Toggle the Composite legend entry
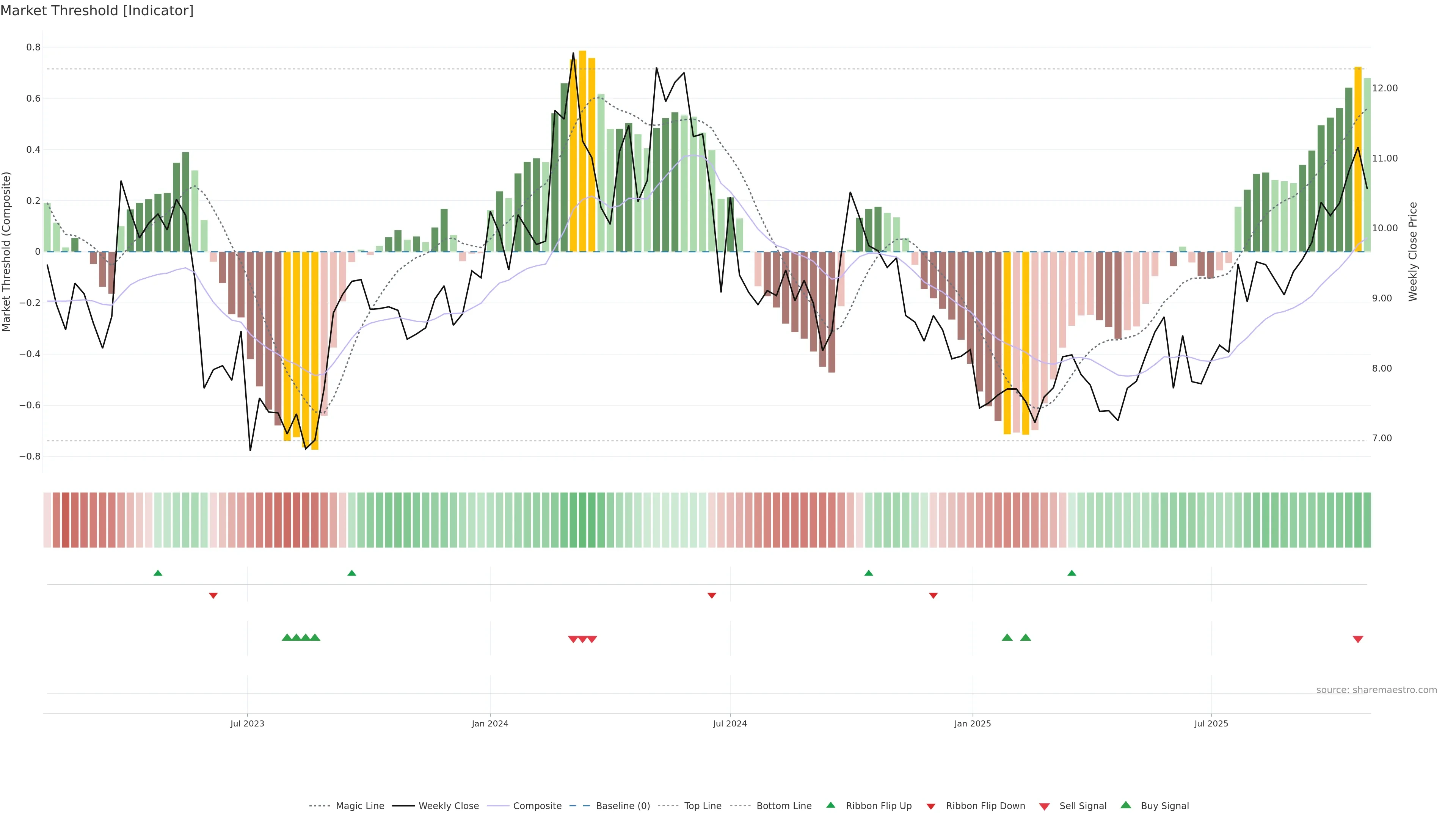Image resolution: width=1456 pixels, height=819 pixels. 537,806
